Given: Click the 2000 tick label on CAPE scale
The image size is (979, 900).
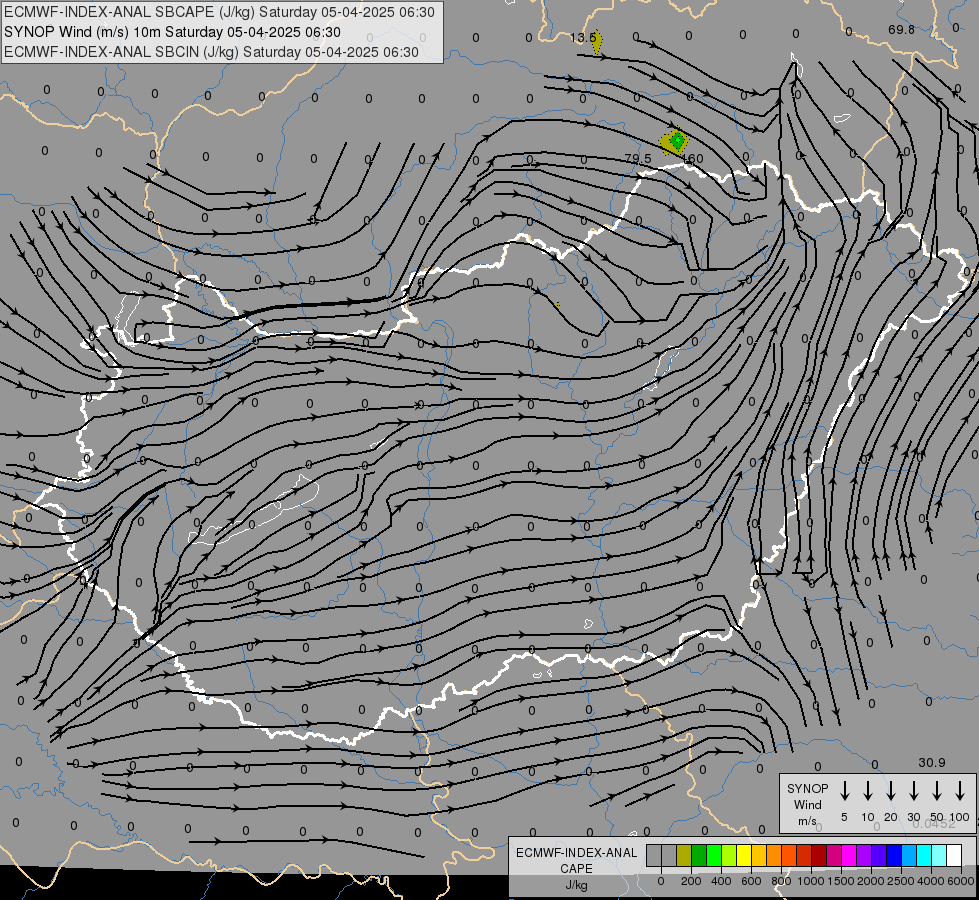Looking at the screenshot, I should tap(870, 881).
